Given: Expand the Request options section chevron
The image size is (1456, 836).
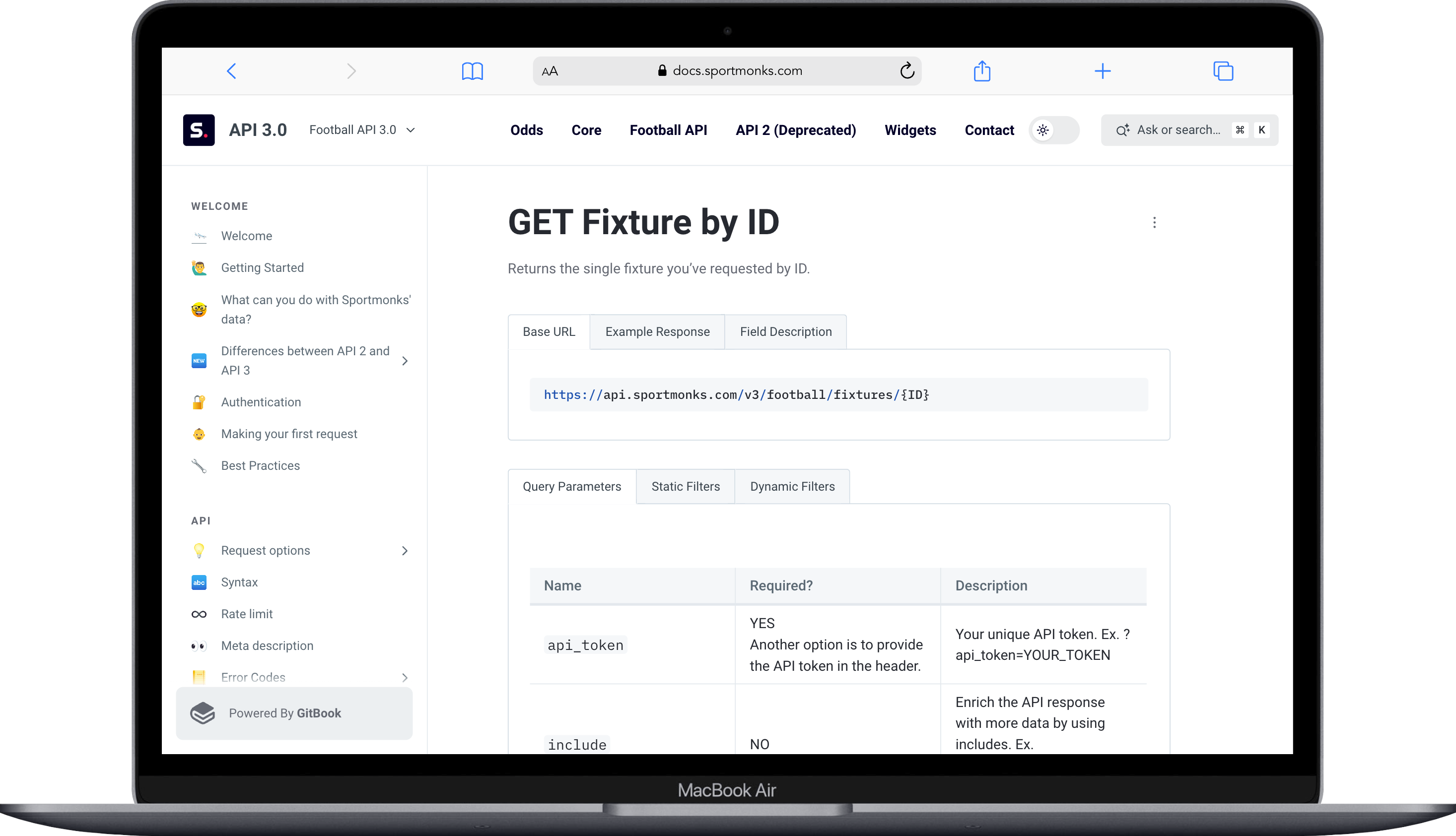Looking at the screenshot, I should click(x=405, y=551).
